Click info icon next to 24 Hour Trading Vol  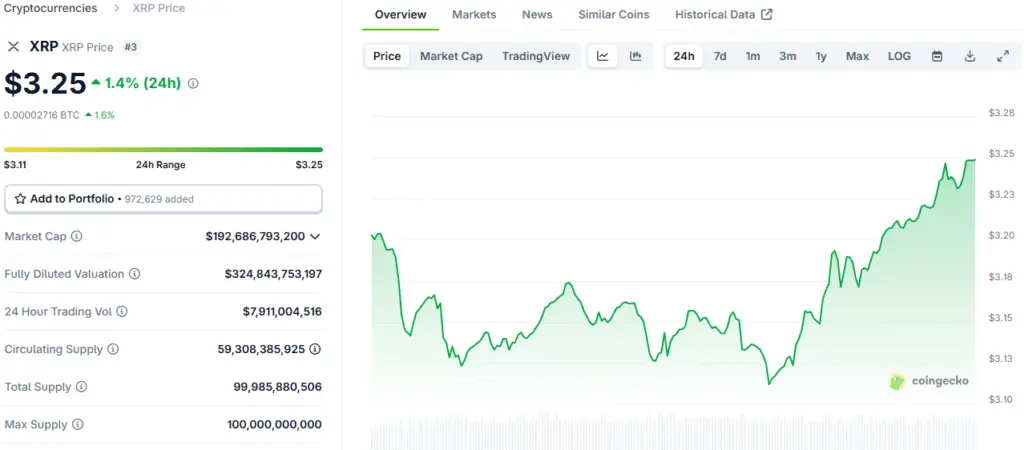[122, 312]
